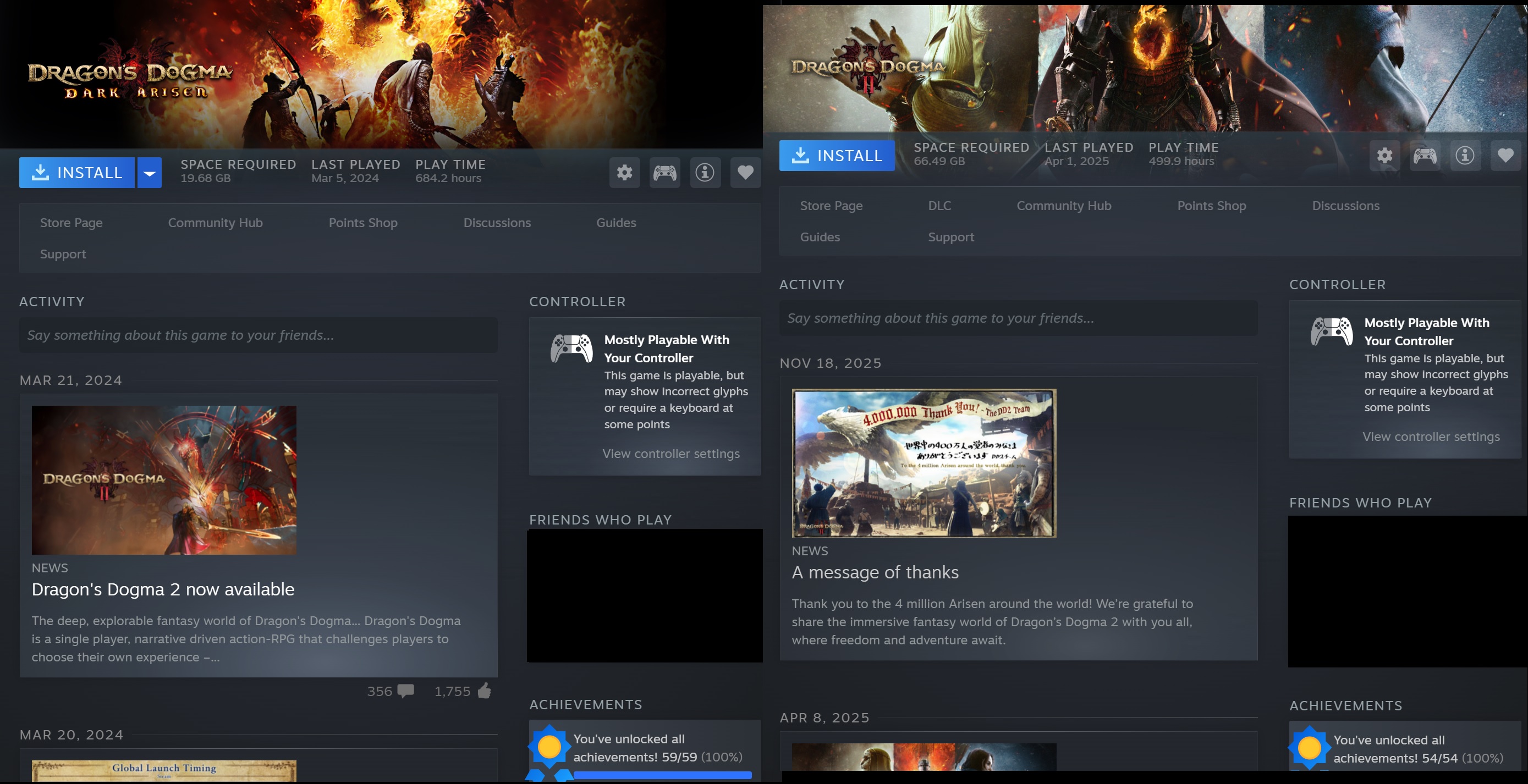This screenshot has height=784, width=1528.
Task: Open info icon for Dark Arisen game
Action: click(705, 173)
